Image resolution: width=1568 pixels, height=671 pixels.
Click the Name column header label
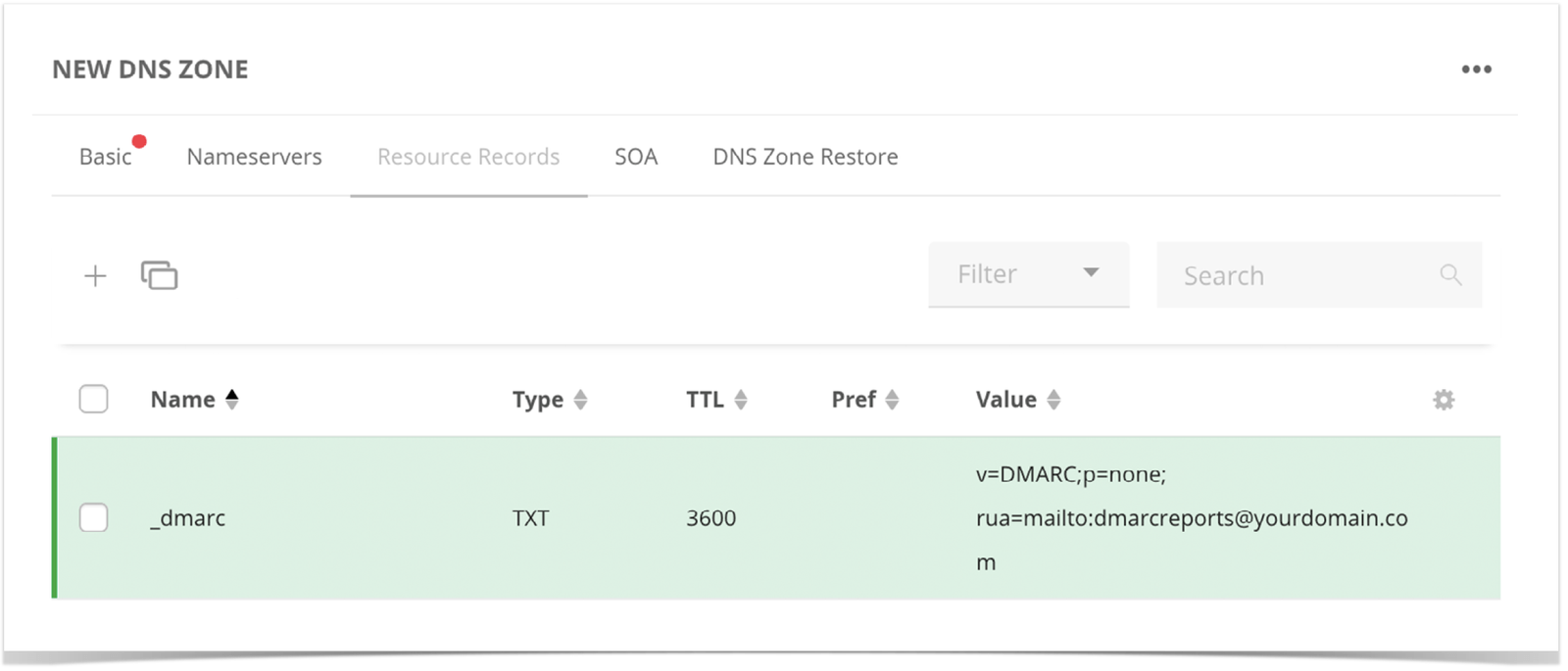(182, 400)
